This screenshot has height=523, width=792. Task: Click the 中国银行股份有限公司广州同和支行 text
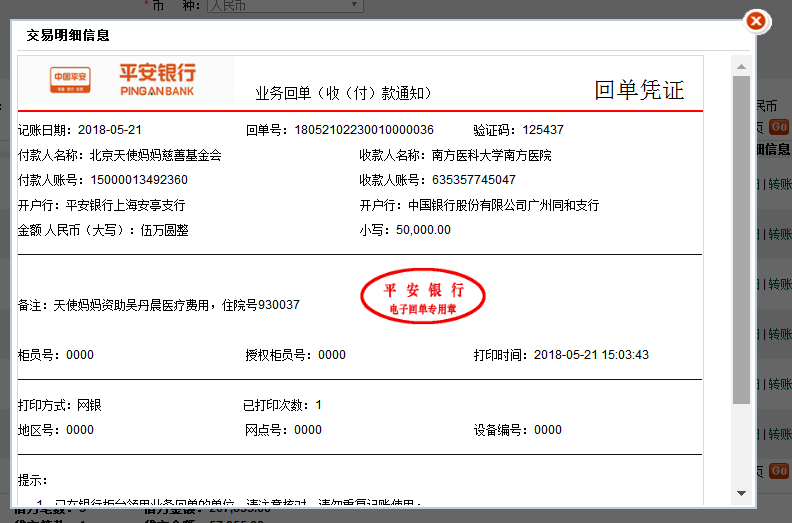pos(504,205)
